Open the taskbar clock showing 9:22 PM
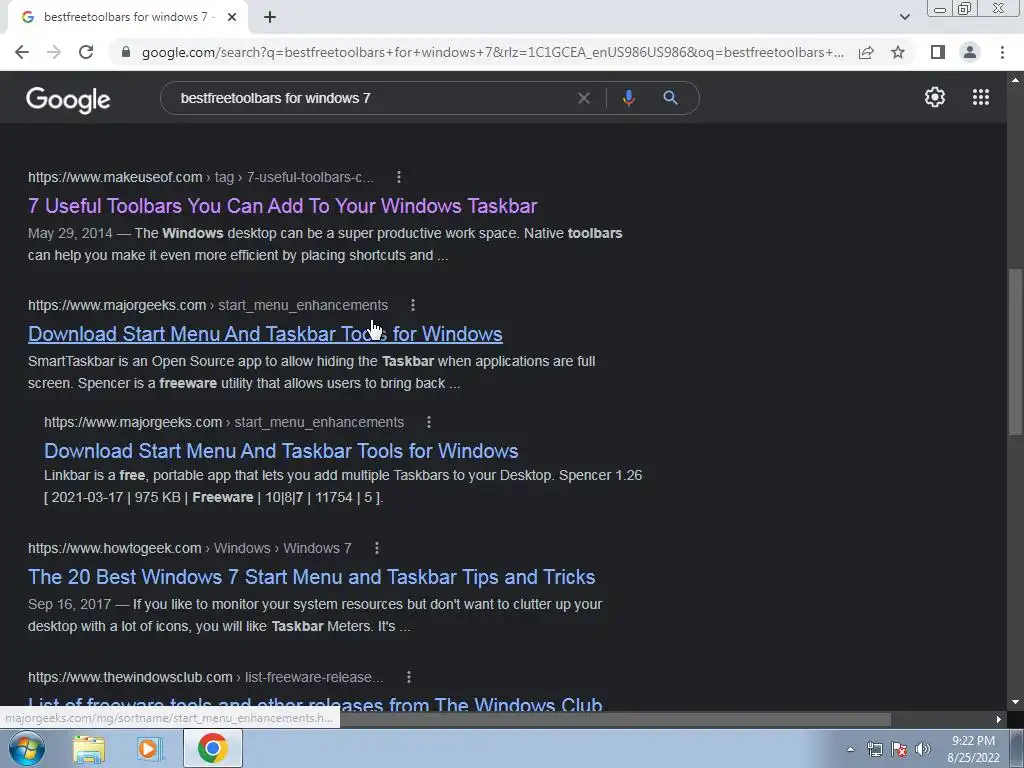Viewport: 1024px width, 768px height. (x=973, y=749)
